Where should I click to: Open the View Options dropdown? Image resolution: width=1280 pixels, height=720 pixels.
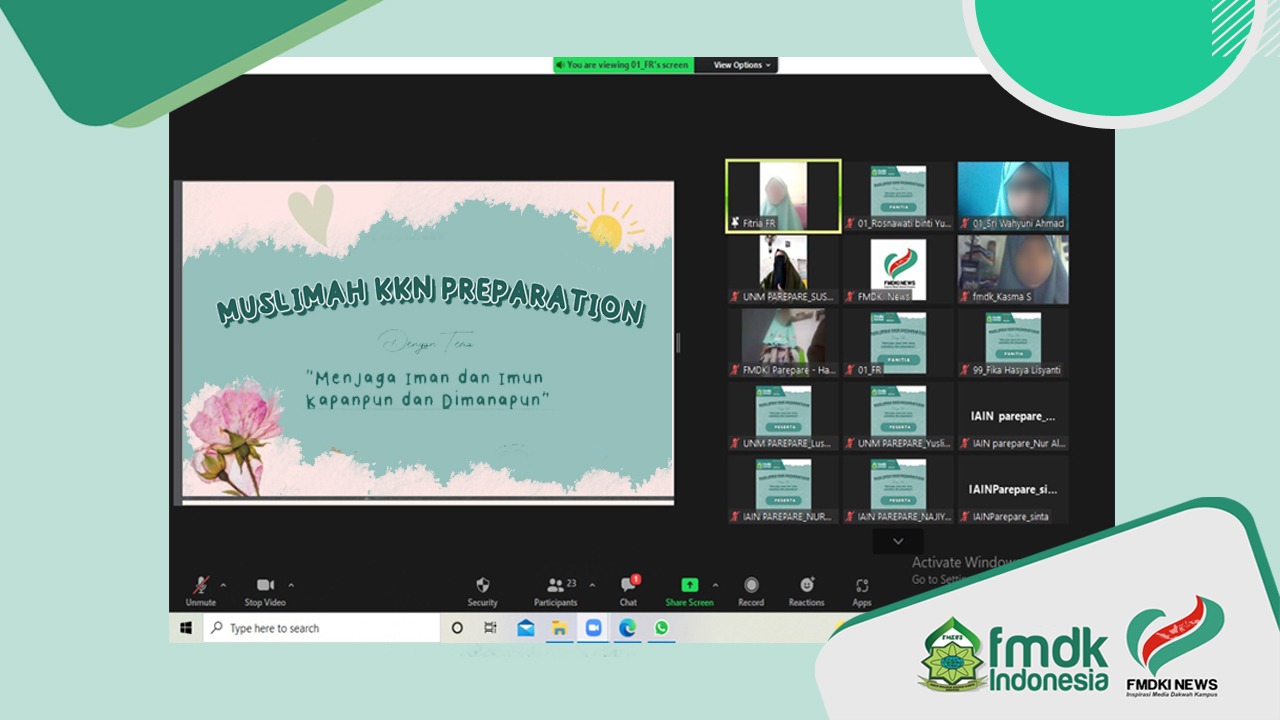pos(741,65)
